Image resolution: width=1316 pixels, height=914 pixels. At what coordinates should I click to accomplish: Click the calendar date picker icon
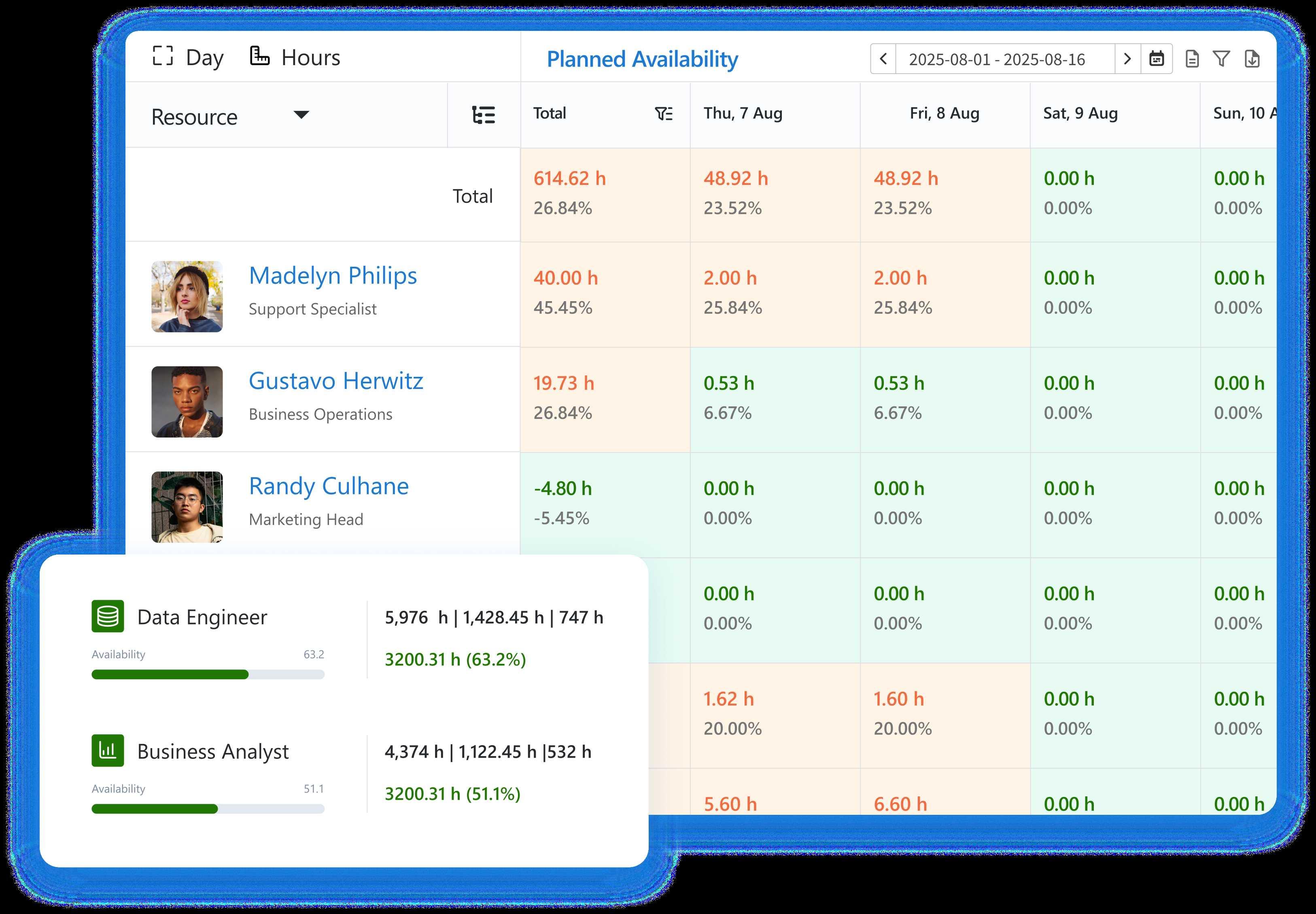tap(1156, 59)
